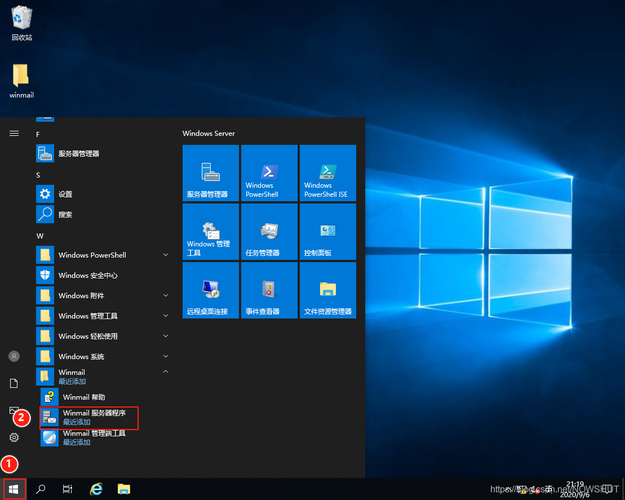Open 搜索 in the app list

tap(103, 215)
